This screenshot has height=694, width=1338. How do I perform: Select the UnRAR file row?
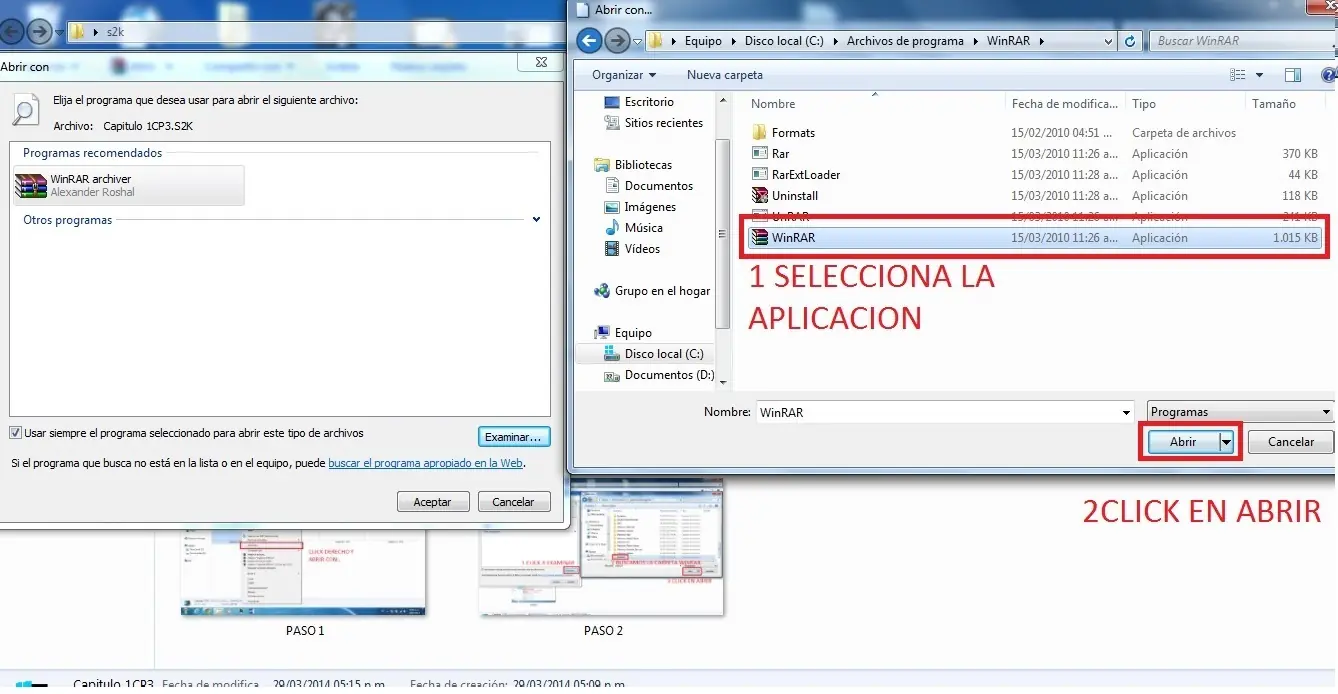(x=1035, y=216)
